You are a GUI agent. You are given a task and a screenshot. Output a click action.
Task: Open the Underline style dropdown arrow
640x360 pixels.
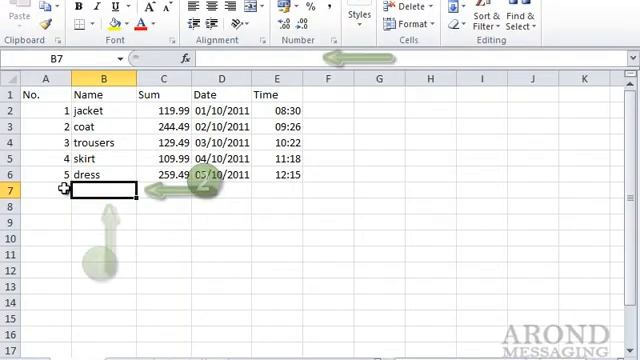pos(129,6)
